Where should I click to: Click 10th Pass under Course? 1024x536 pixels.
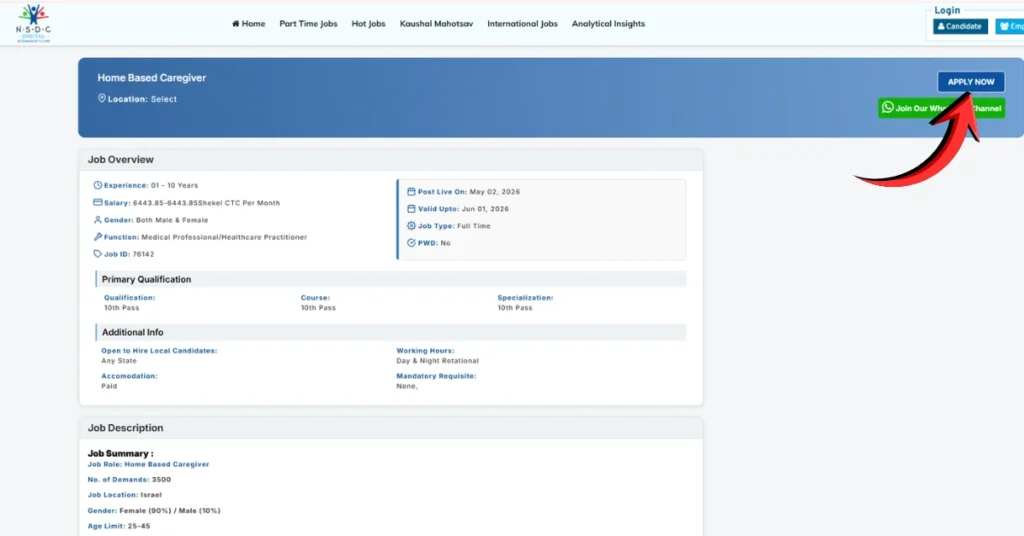pyautogui.click(x=318, y=307)
